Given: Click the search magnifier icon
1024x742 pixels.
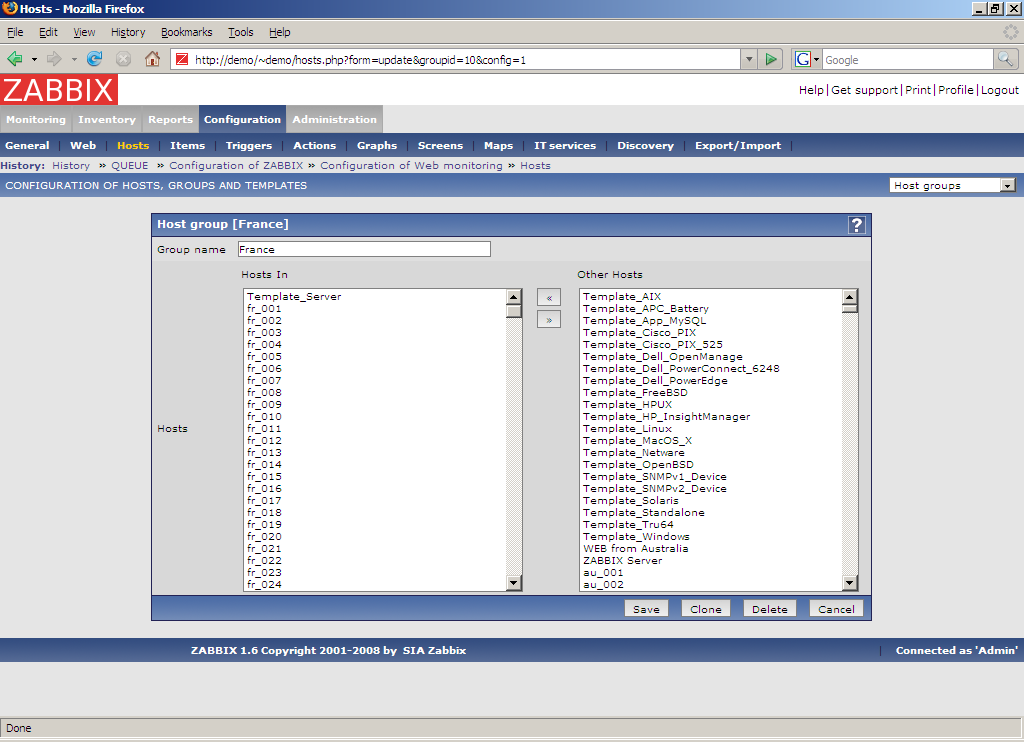Looking at the screenshot, I should tap(1006, 59).
